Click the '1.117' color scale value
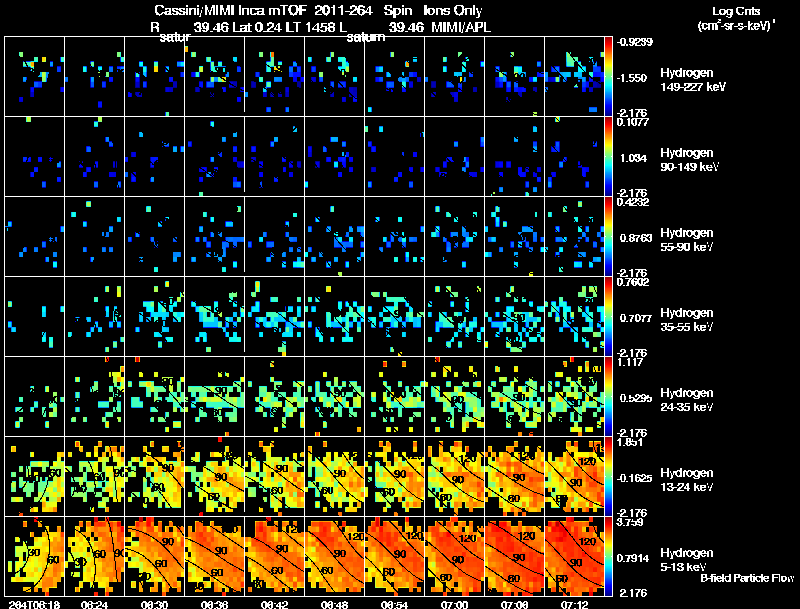 click(x=630, y=362)
